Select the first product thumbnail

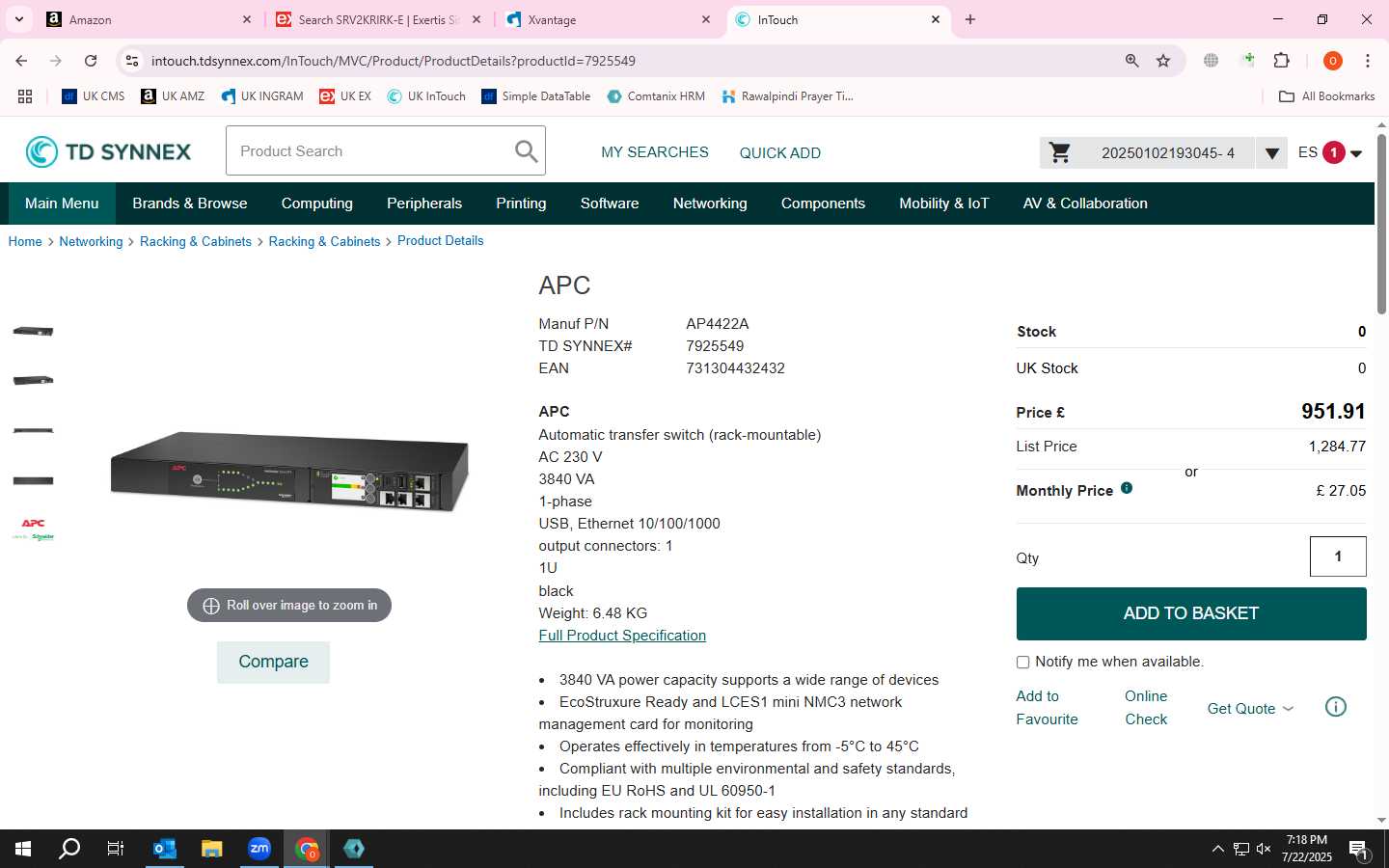pyautogui.click(x=33, y=331)
